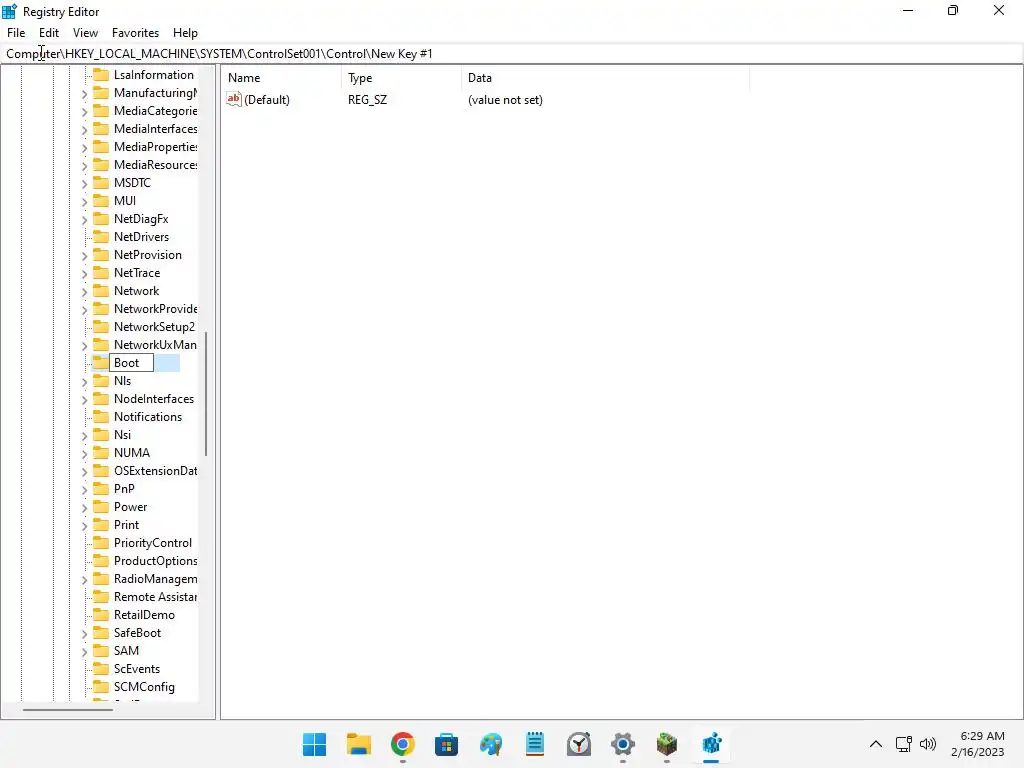The width and height of the screenshot is (1024, 768).
Task: Expand the SafeBoot key
Action: point(84,633)
